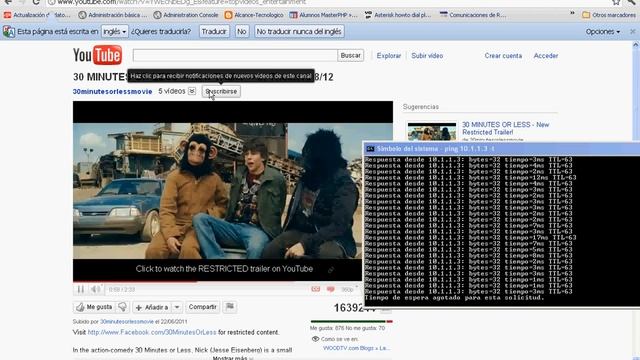Open the WOODTV.com Blogs link

(356, 348)
